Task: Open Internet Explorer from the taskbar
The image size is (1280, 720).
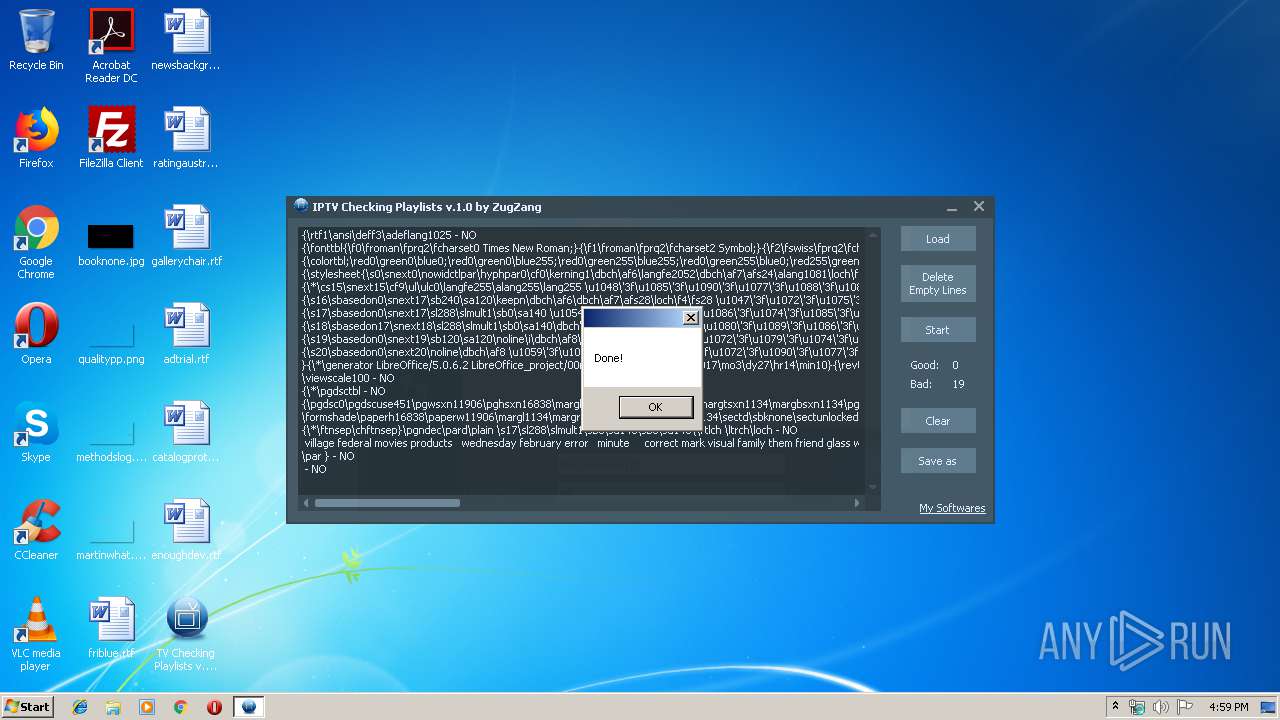Action: click(80, 707)
